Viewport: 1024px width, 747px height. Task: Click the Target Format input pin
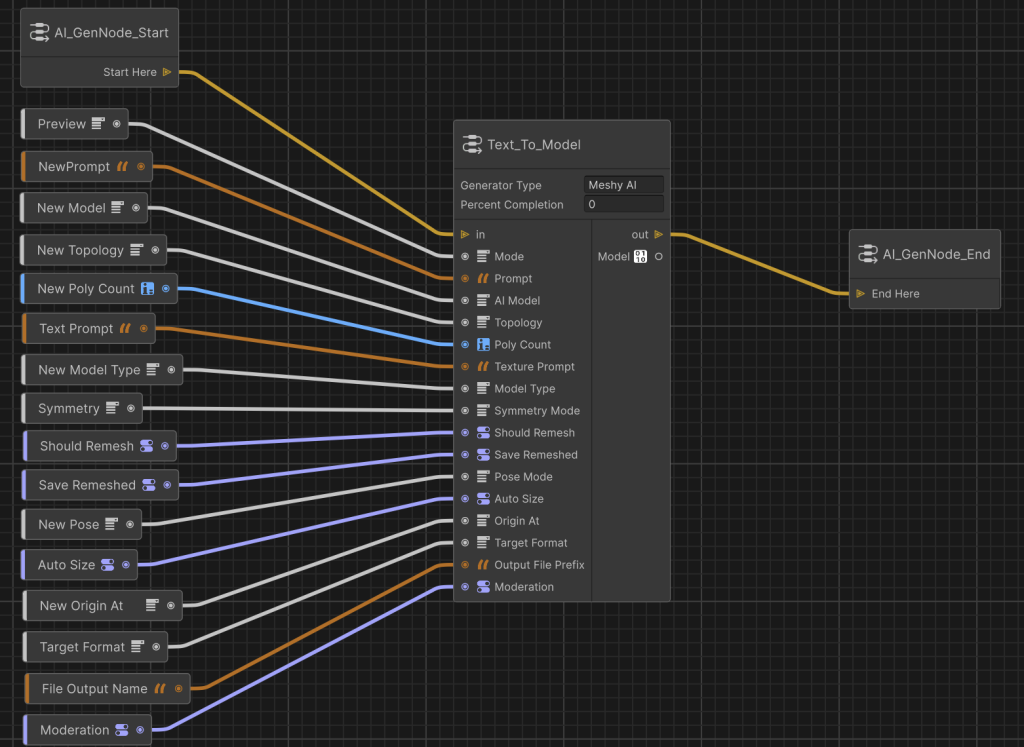(x=465, y=543)
